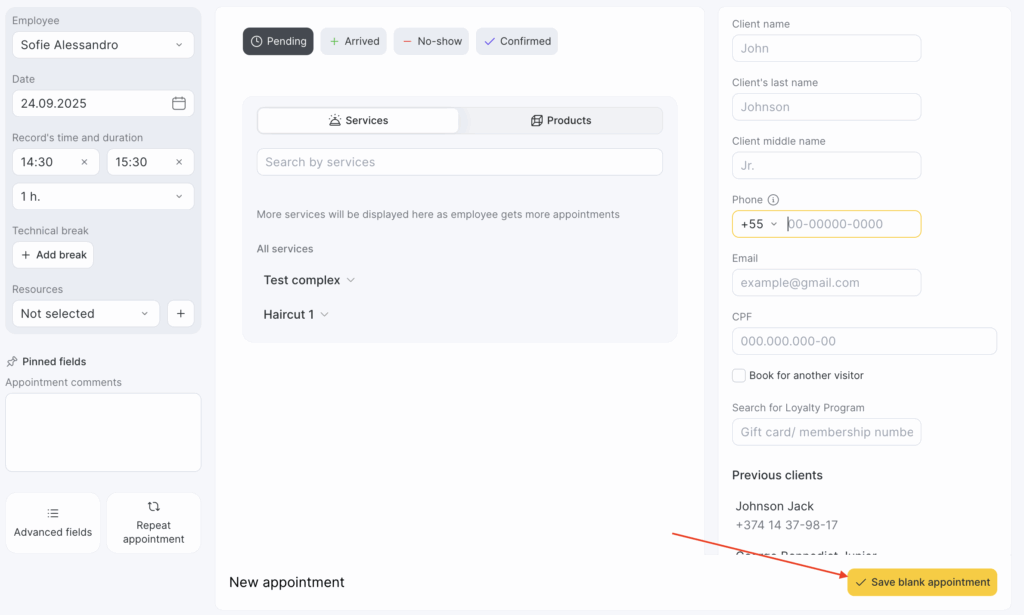Clear the 14:30 start time
Viewport: 1024px width, 615px height.
(x=84, y=162)
